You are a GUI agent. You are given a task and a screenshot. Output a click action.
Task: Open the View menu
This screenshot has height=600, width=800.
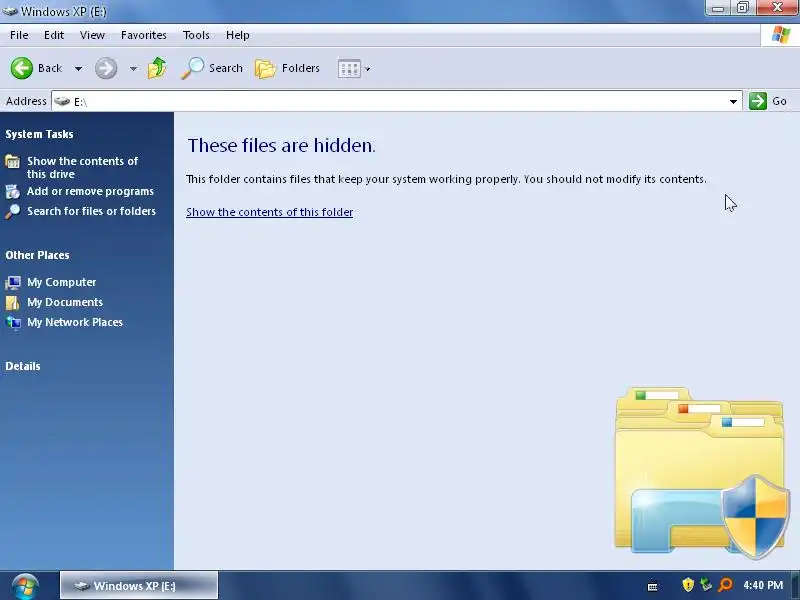92,35
